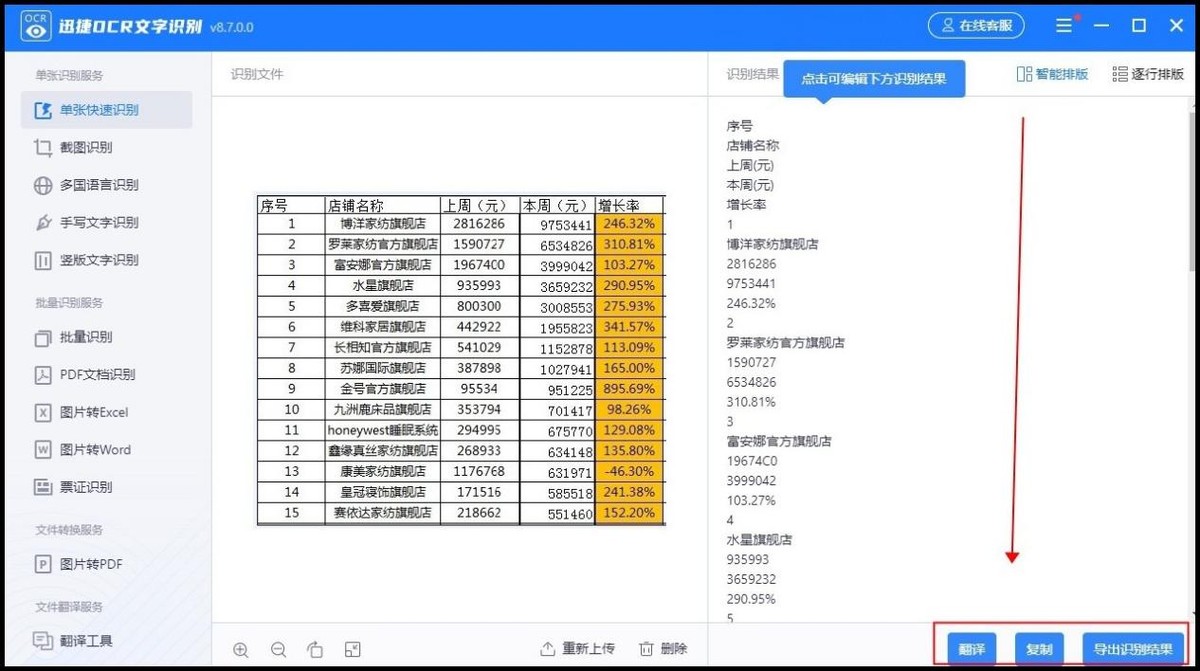Switch to 智能排版 smart layout mode
This screenshot has width=1200, height=671.
(x=1052, y=73)
